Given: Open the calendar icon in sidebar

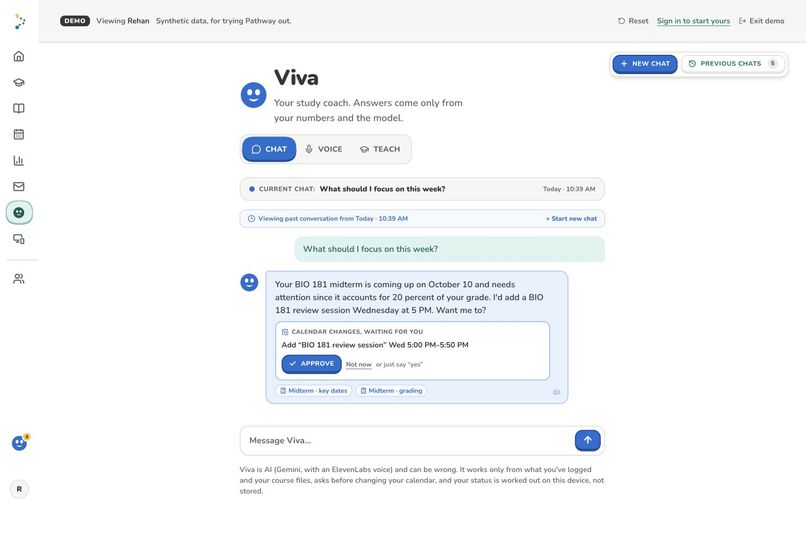Looking at the screenshot, I should [x=19, y=135].
